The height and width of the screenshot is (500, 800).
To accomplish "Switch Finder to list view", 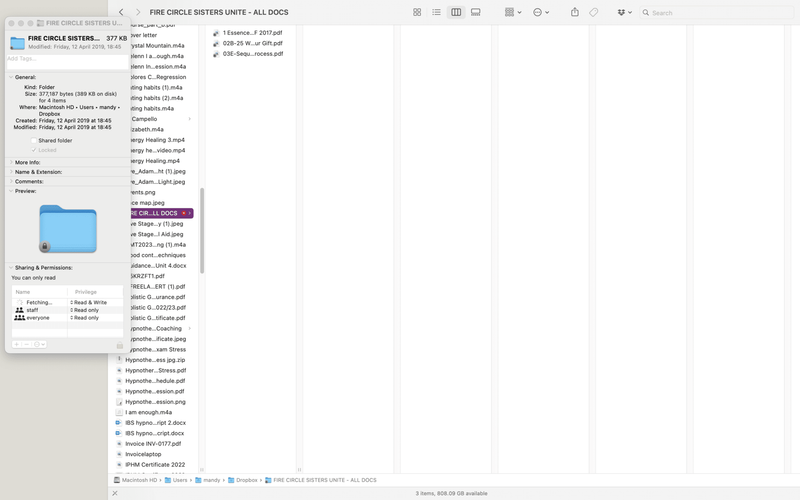I will (436, 12).
